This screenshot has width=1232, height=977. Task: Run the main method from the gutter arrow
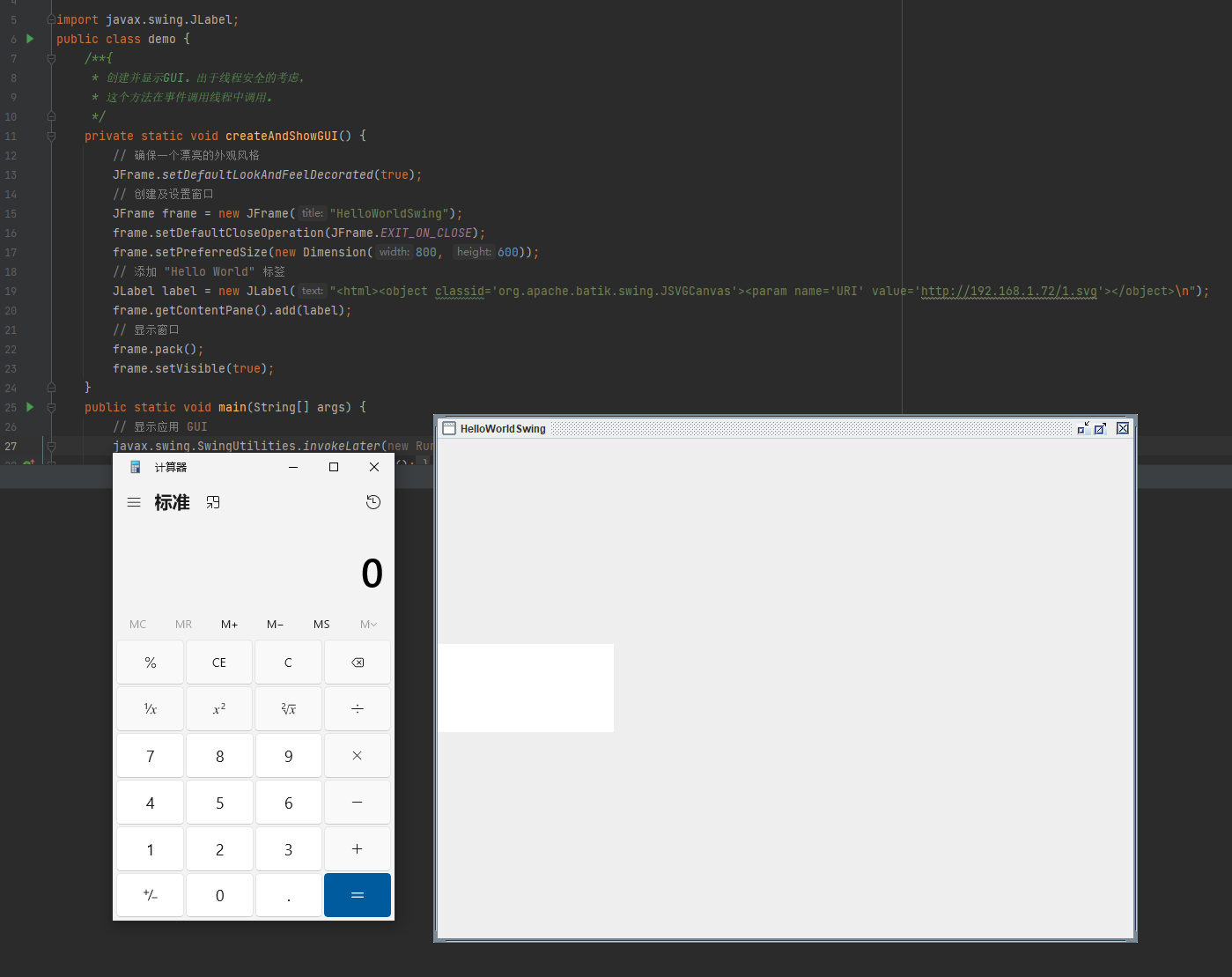(30, 407)
